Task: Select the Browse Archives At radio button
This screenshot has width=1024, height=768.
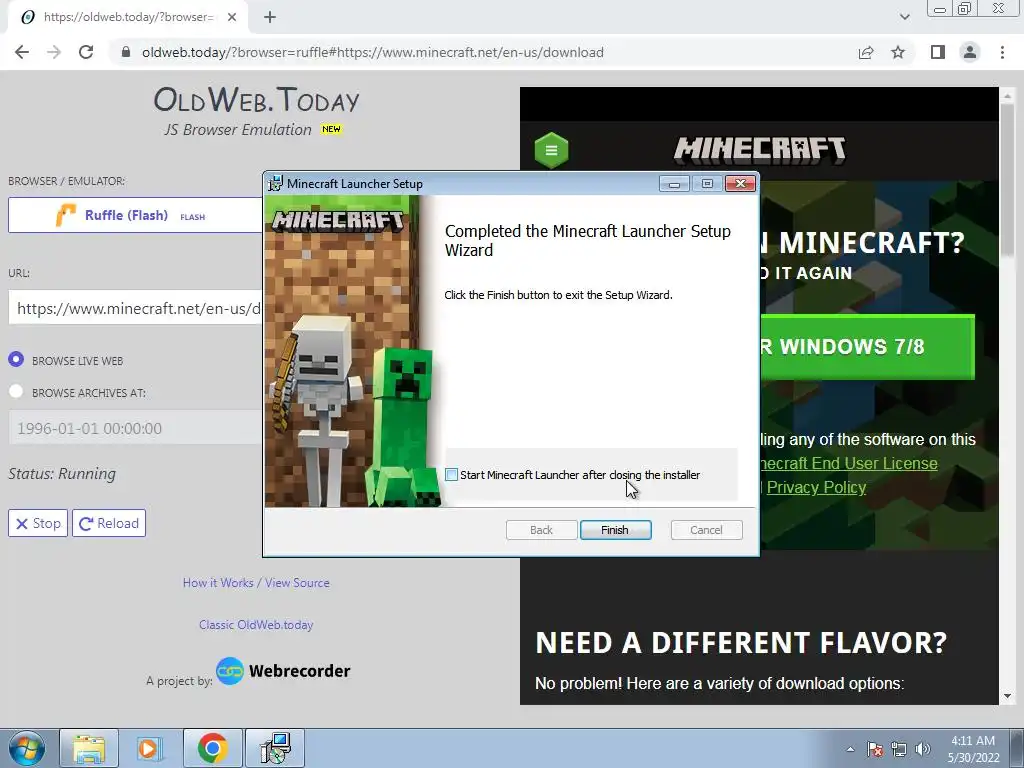Action: 16,392
